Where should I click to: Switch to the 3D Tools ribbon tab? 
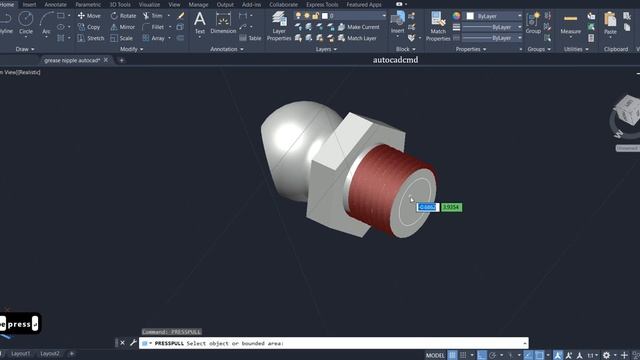tap(120, 4)
